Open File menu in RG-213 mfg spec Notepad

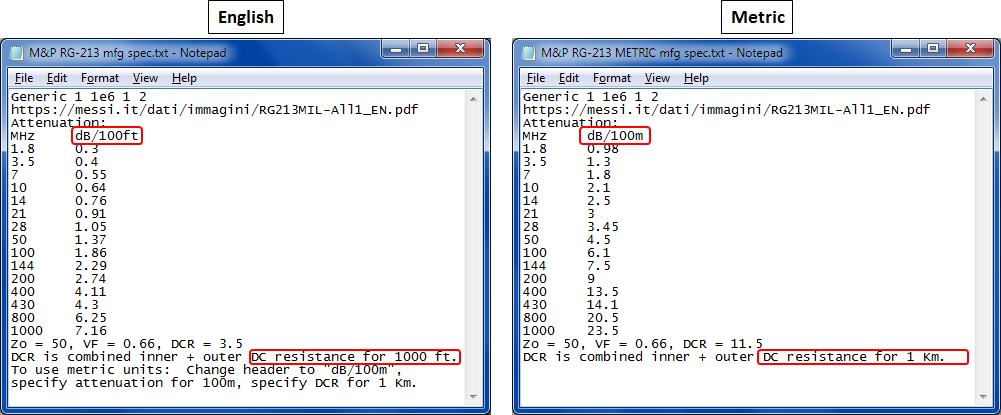coord(24,79)
